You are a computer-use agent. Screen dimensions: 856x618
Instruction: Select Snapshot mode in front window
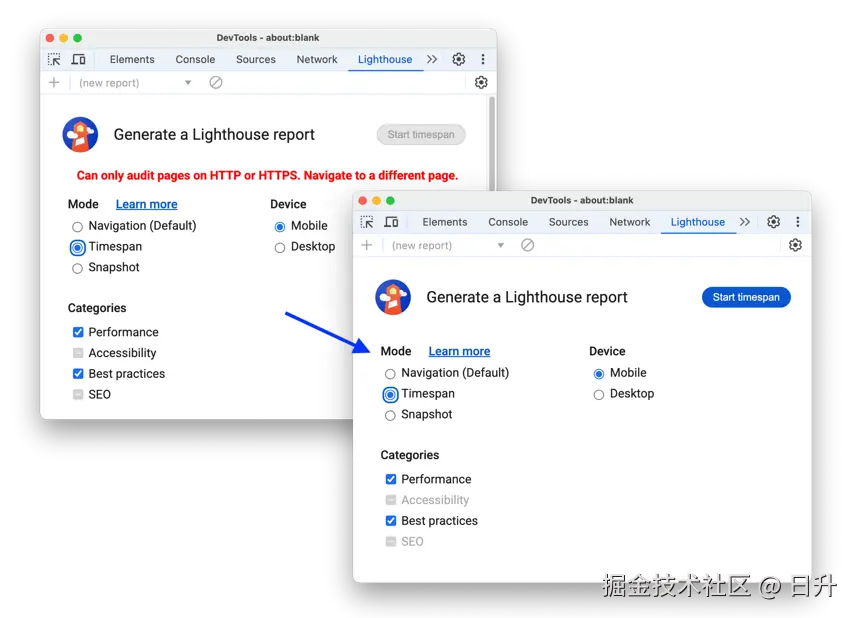390,415
